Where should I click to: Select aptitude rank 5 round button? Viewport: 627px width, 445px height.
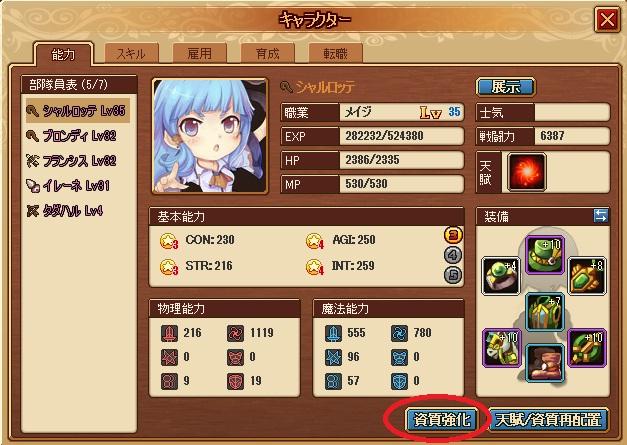point(453,275)
